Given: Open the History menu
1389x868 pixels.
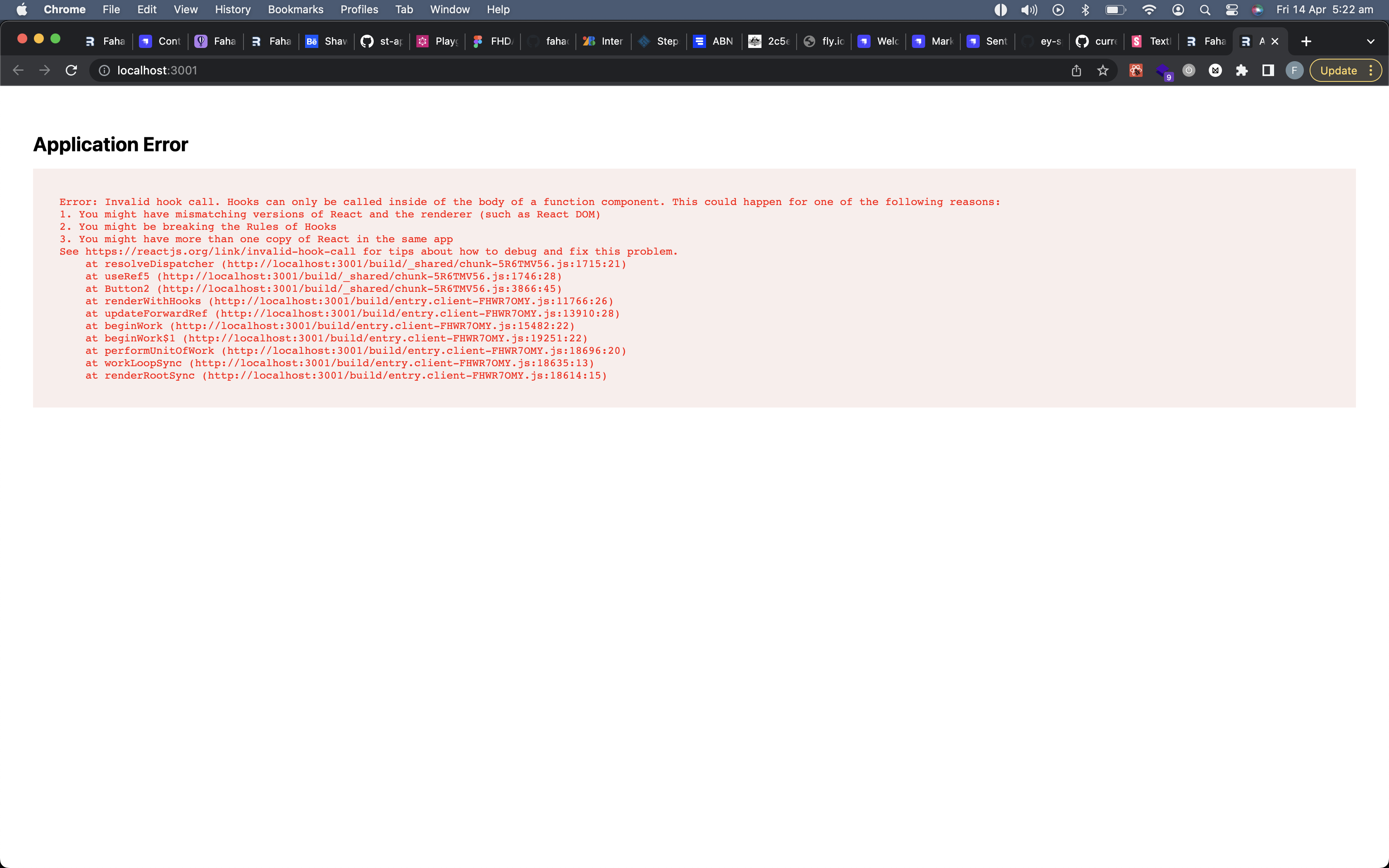Looking at the screenshot, I should coord(232,9).
